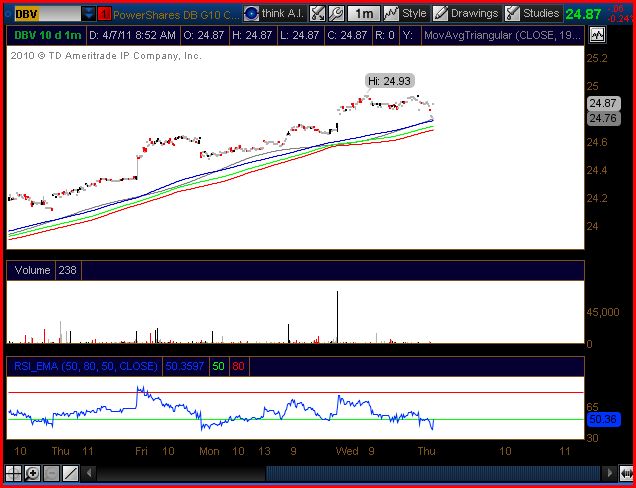Click the small link dot left of DBV

8,15
